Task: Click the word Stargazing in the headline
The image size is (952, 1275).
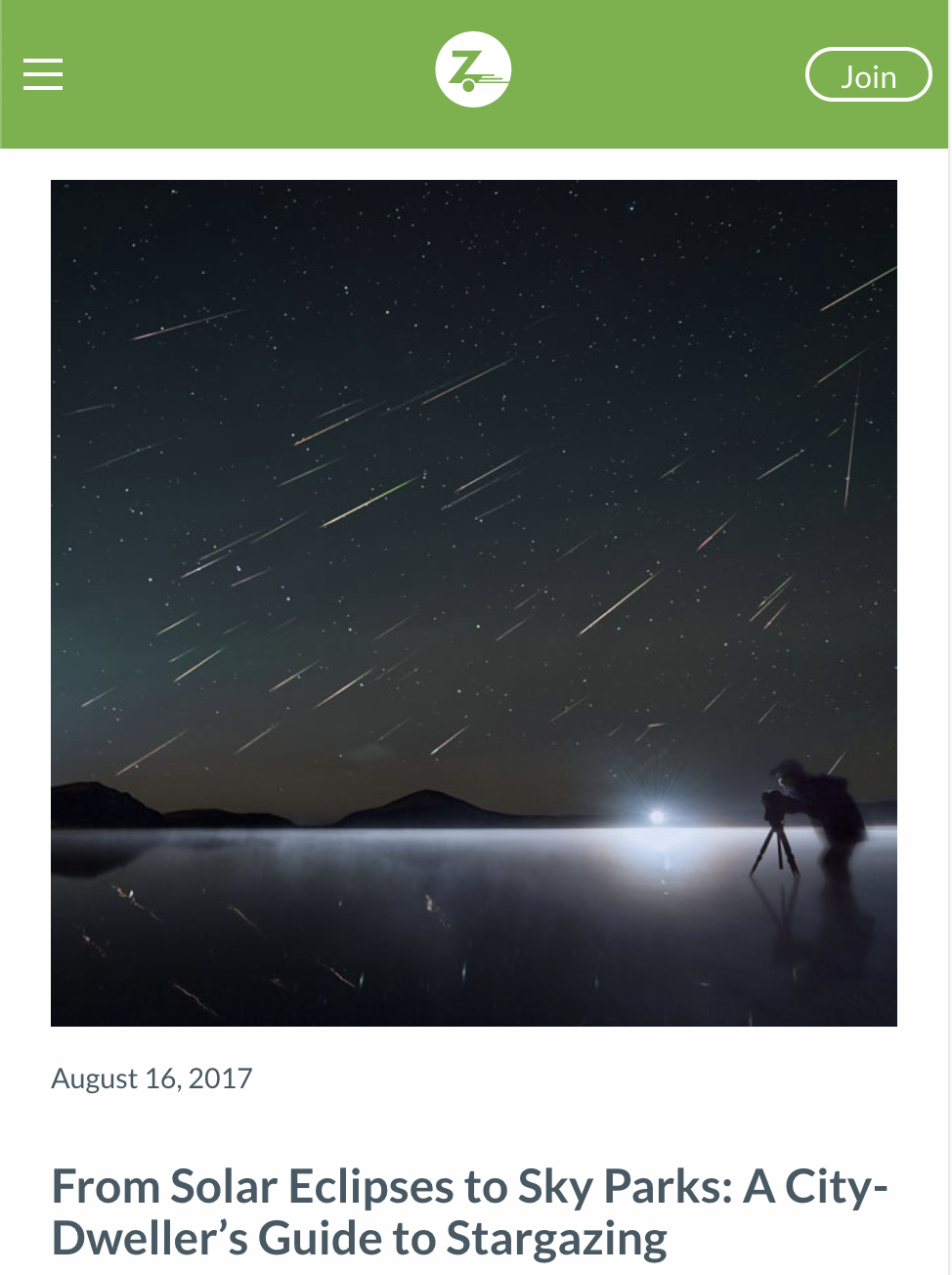Action: [x=557, y=1240]
